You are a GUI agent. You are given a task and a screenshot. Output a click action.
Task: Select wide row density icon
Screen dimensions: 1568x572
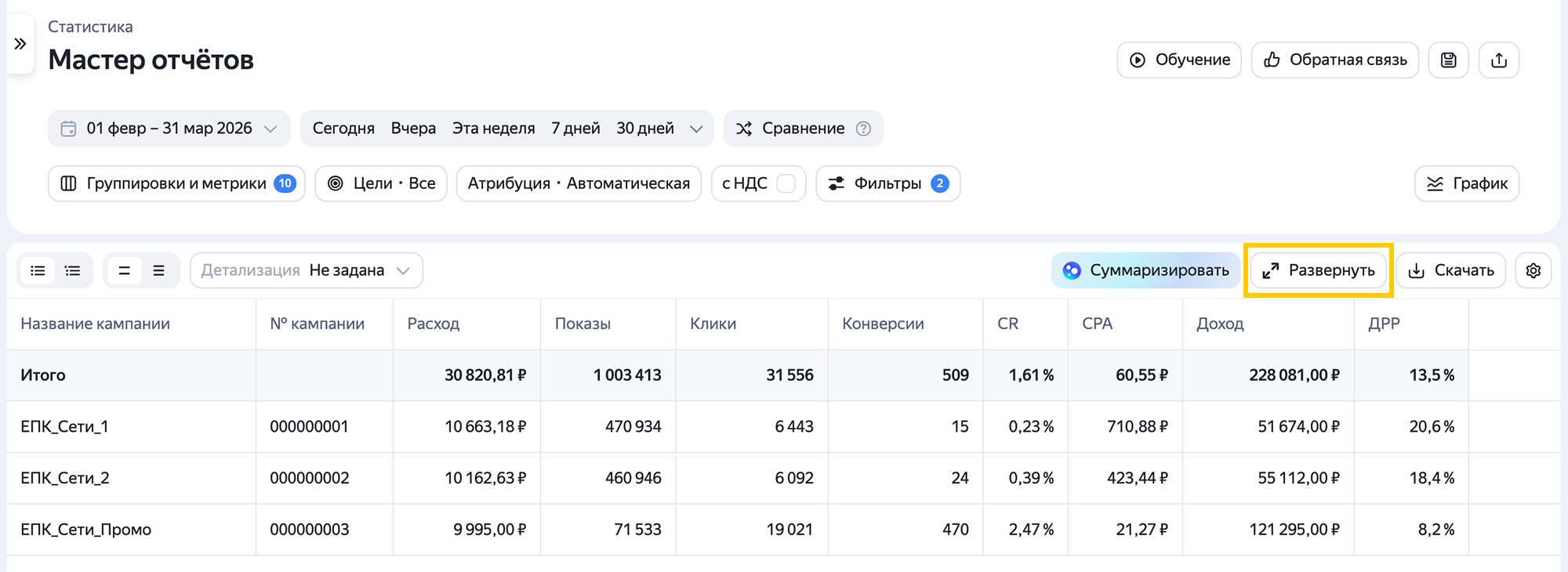click(159, 270)
